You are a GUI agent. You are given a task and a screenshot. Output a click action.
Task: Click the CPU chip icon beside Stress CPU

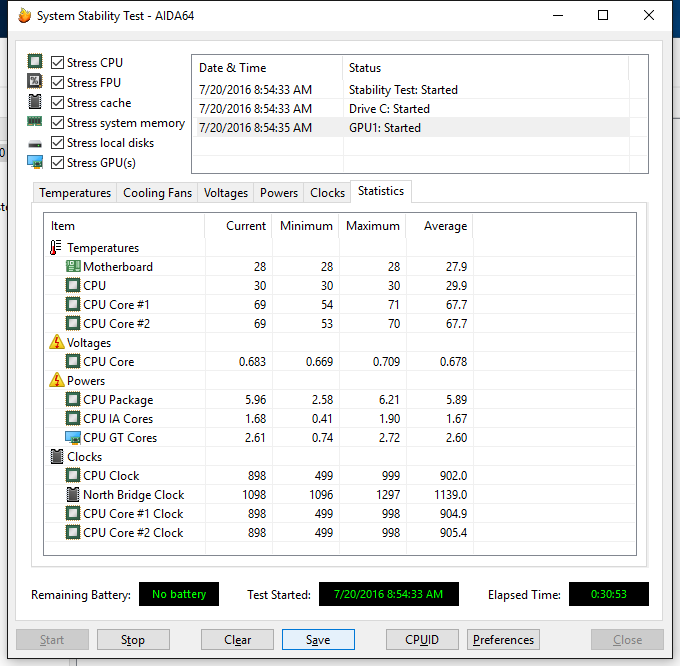pos(35,61)
